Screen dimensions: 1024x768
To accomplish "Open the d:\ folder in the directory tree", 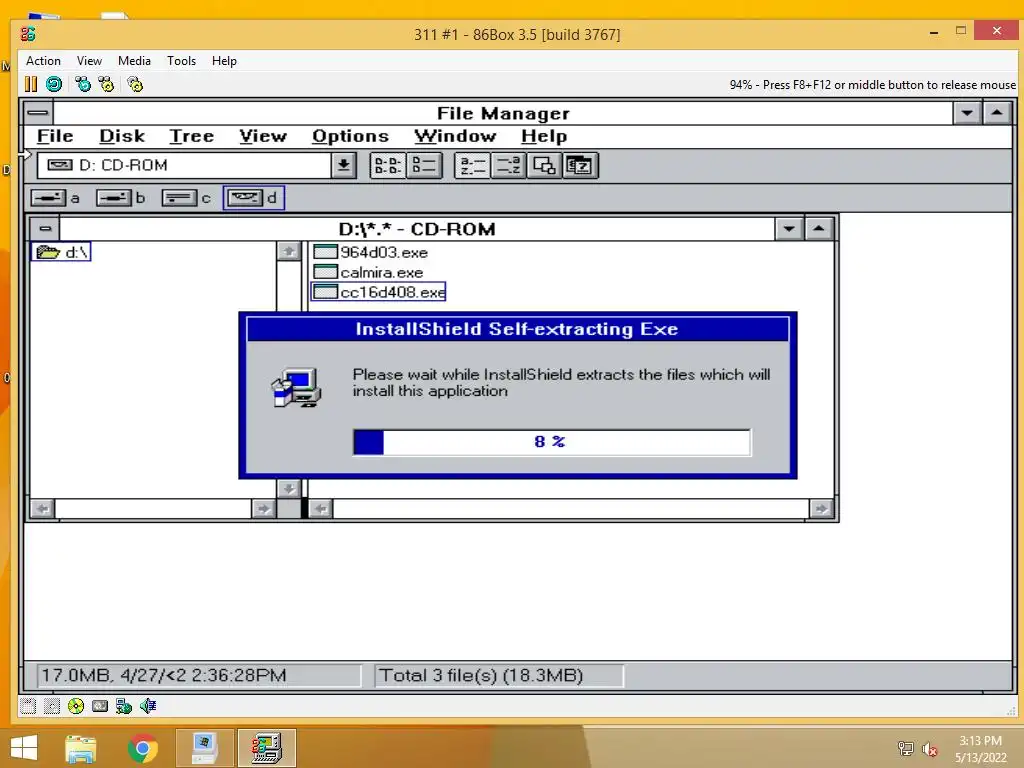I will point(61,251).
